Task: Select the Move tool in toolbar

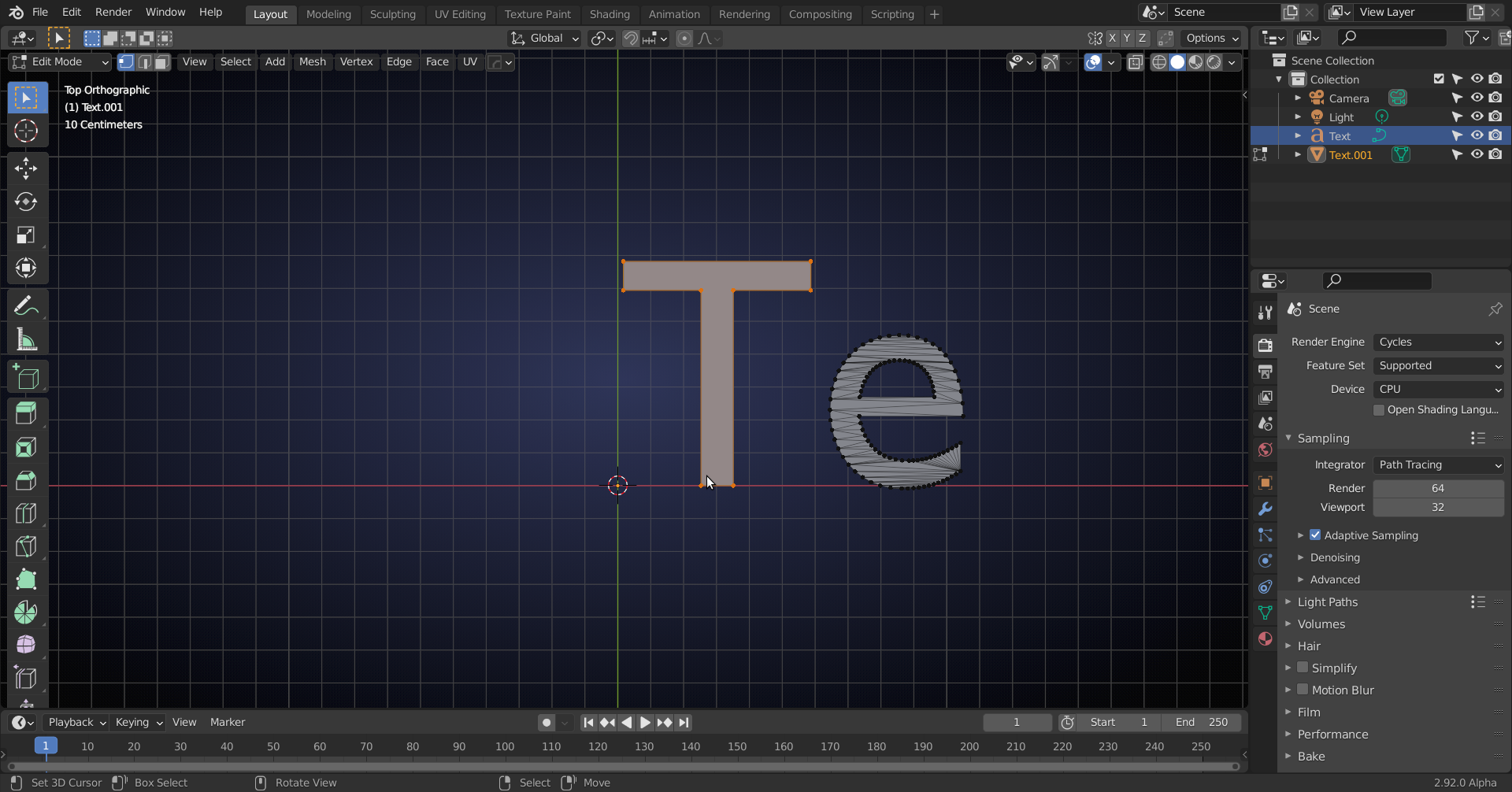Action: point(26,168)
